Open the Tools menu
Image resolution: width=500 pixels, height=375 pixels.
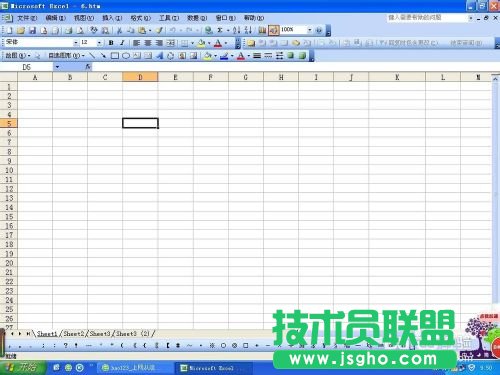(169, 18)
